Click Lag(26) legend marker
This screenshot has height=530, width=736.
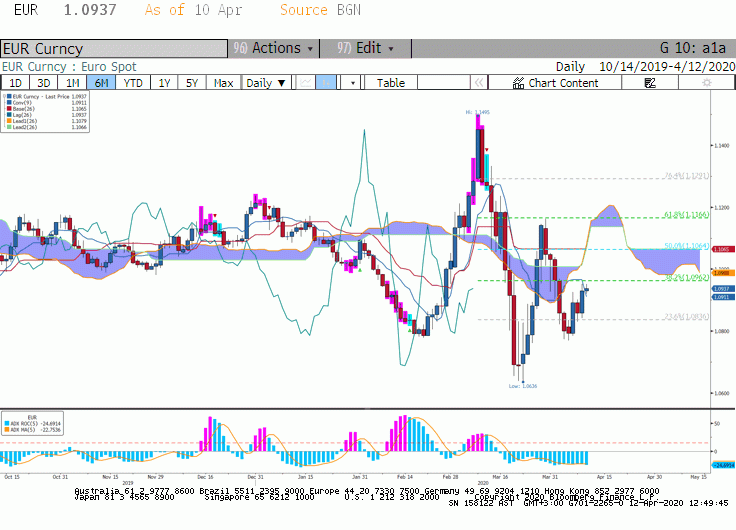(x=9, y=115)
